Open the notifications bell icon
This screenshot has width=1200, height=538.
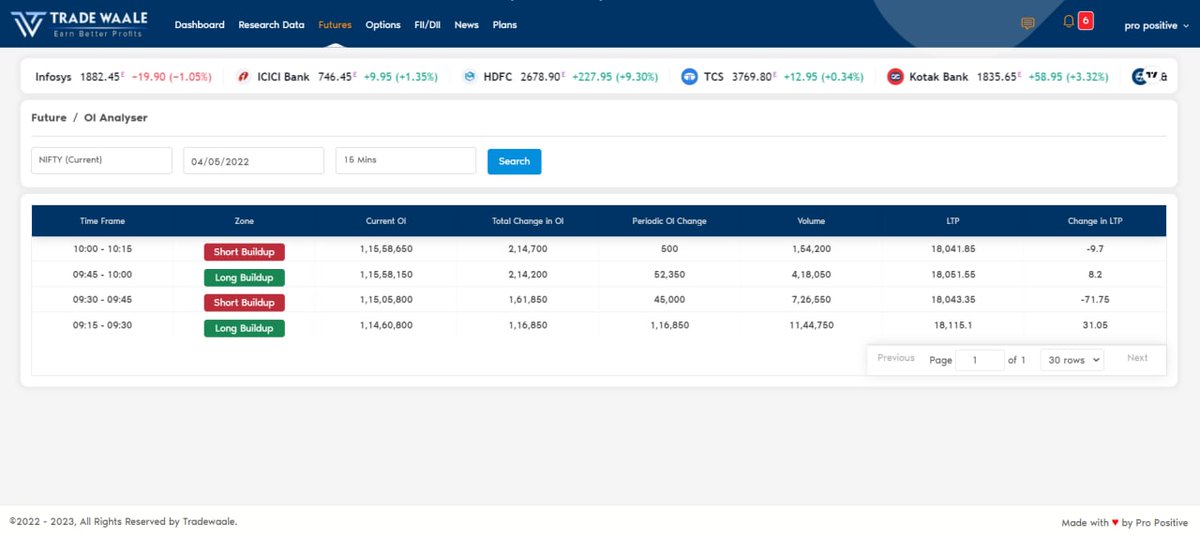click(1069, 21)
